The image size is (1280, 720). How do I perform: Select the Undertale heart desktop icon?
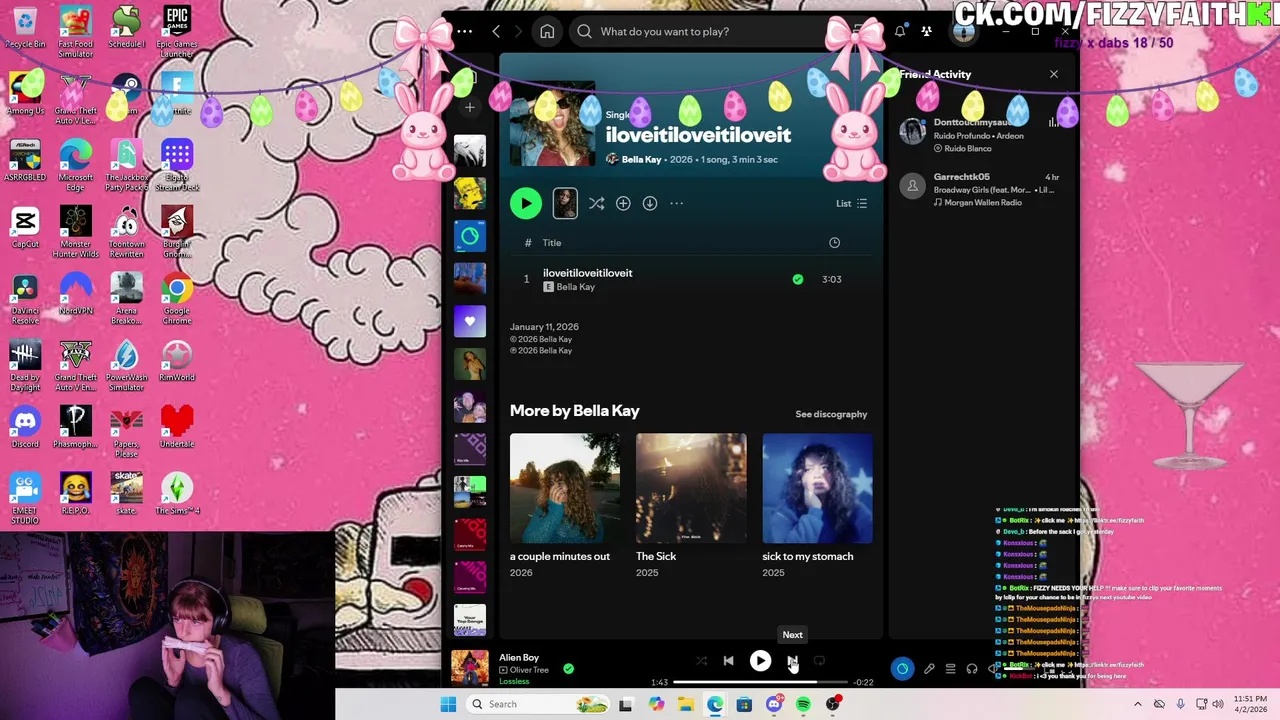(x=177, y=428)
